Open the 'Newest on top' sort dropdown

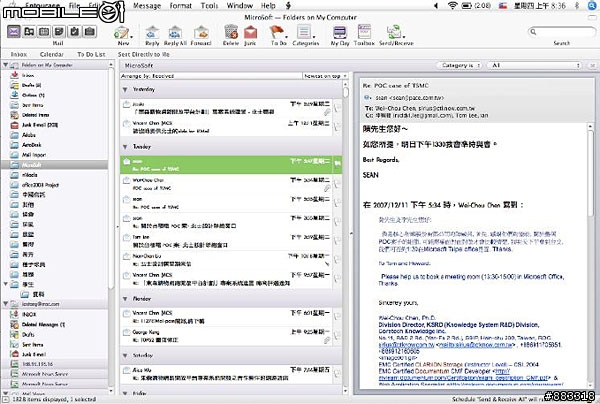pyautogui.click(x=325, y=76)
